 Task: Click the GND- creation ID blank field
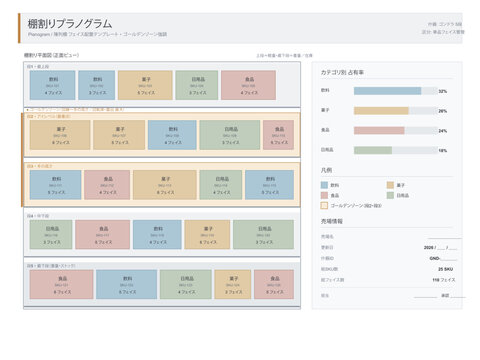(x=449, y=258)
